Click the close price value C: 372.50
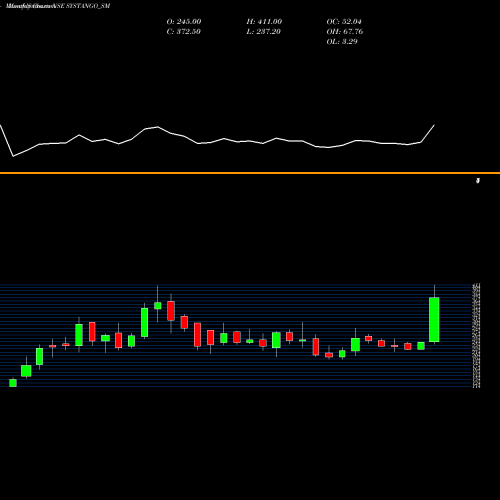This screenshot has width=500, height=500. tap(184, 32)
